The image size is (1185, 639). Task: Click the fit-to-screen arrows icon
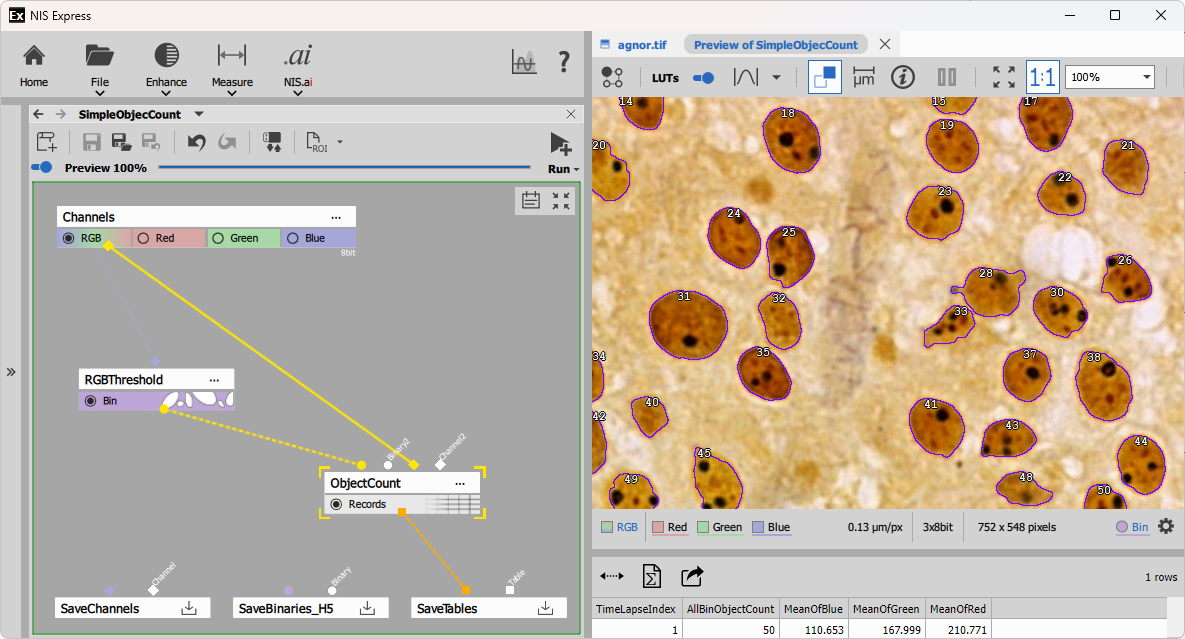coord(1003,77)
